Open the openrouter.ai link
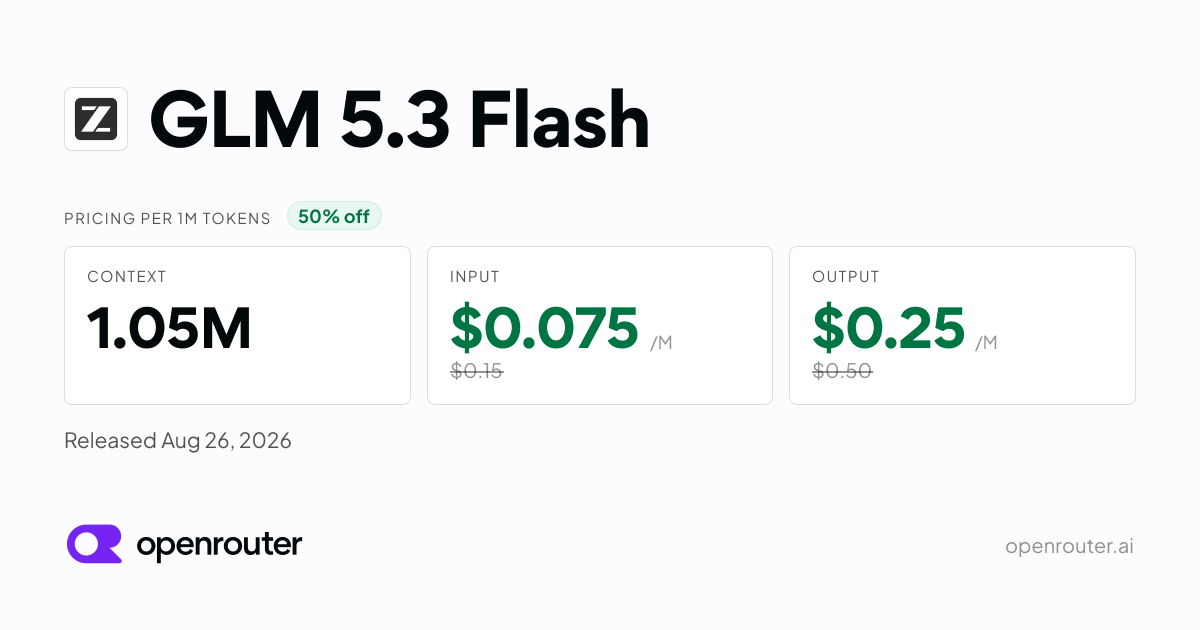The height and width of the screenshot is (630, 1200). coord(1069,546)
